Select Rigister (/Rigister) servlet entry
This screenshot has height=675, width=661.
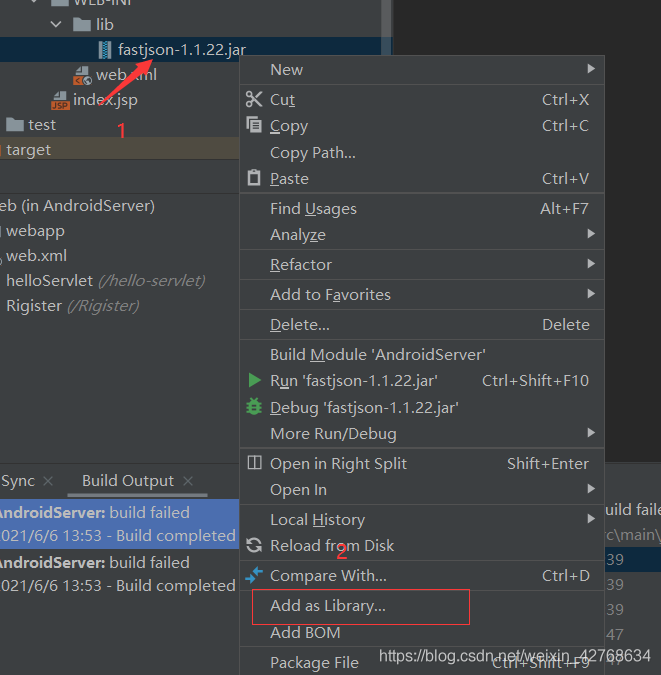point(73,306)
